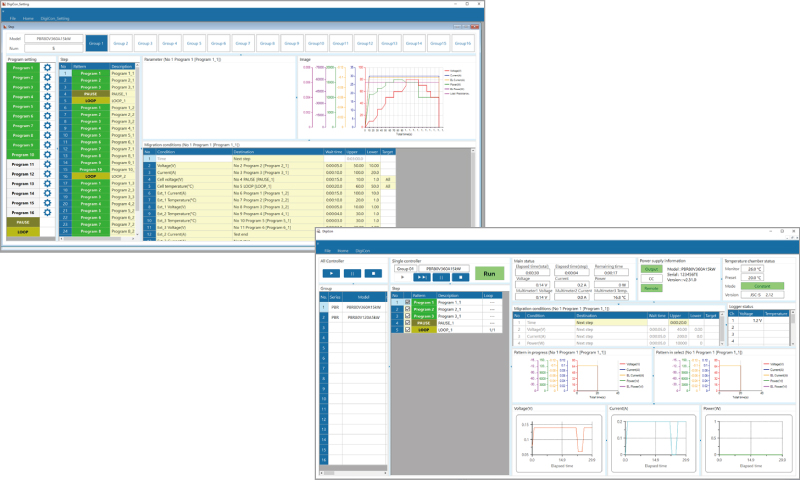Click the gear icon beside Program 11
Viewport: 800px width, 480px height.
(47, 164)
